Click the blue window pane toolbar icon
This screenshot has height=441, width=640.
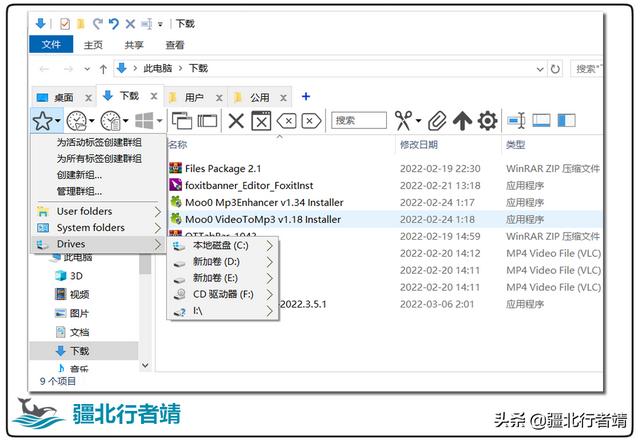coord(541,120)
